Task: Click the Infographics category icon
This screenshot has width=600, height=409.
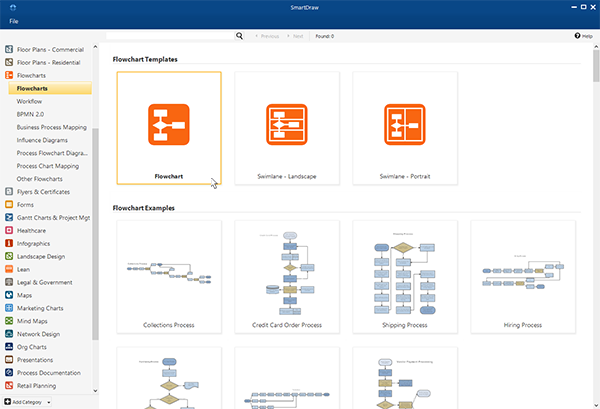Action: tap(9, 243)
